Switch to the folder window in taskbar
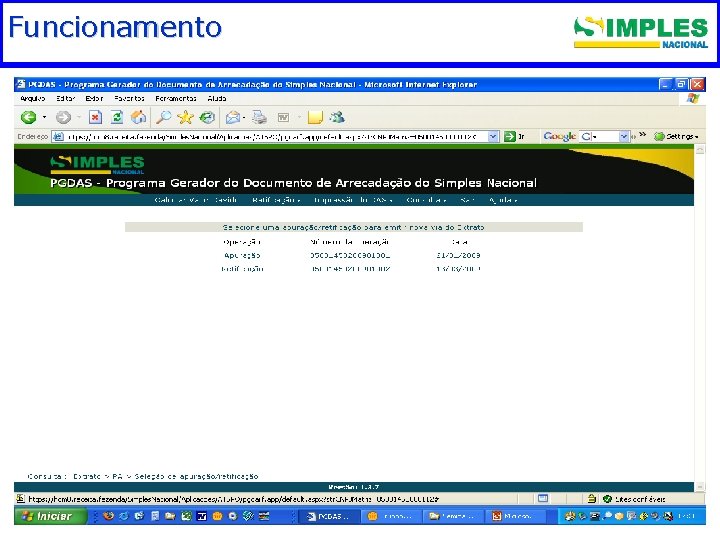720x540 pixels. tap(452, 516)
